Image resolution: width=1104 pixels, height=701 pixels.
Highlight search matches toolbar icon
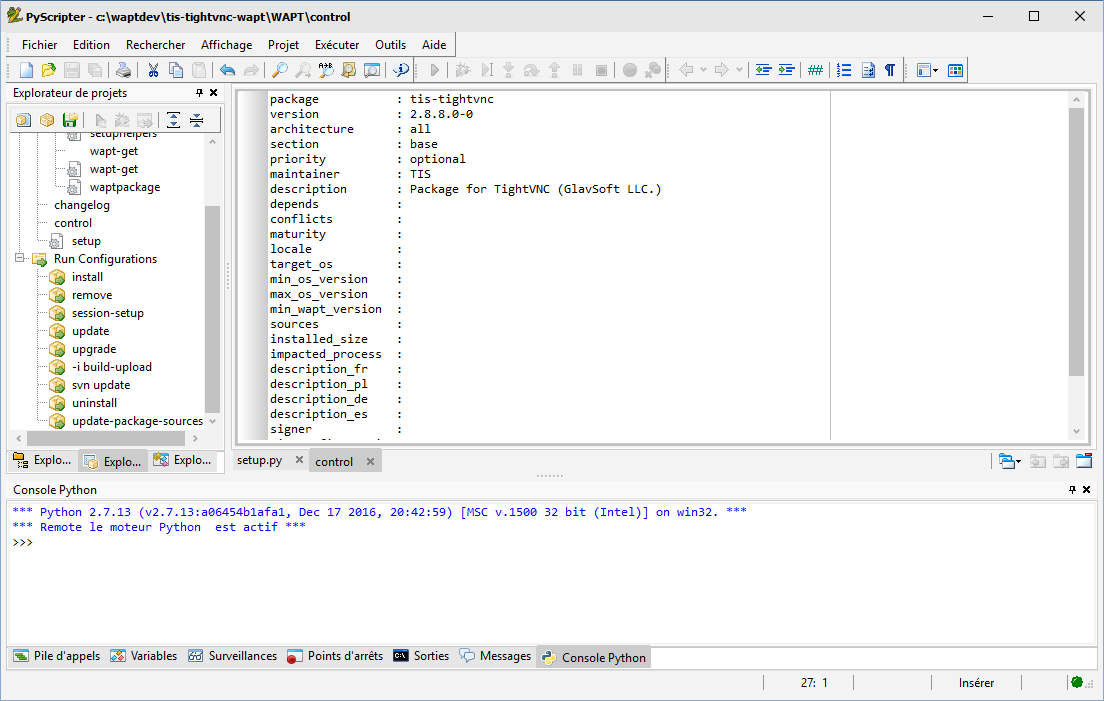(372, 70)
